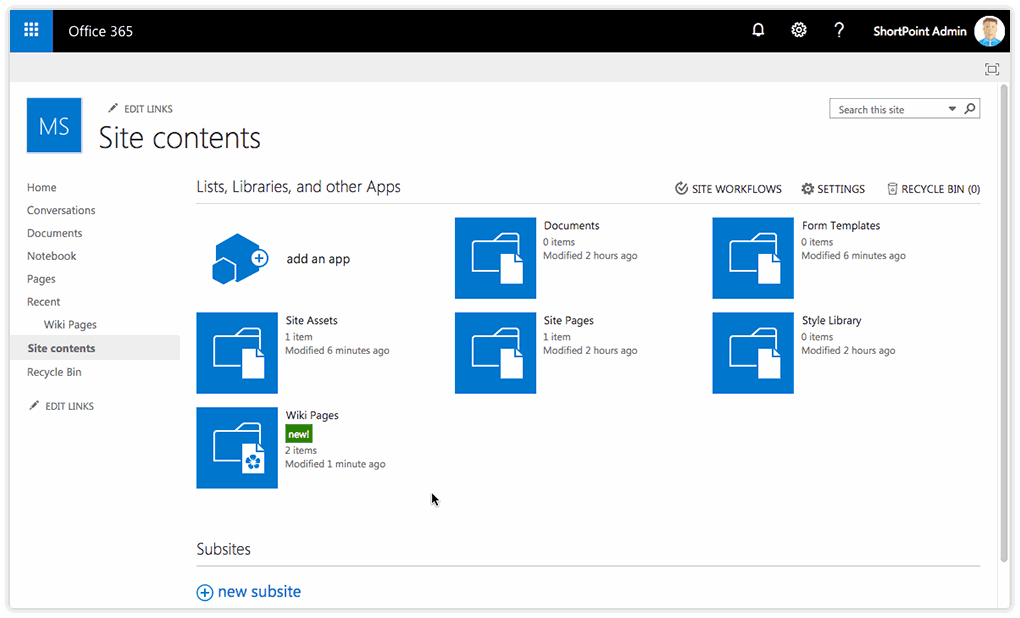This screenshot has width=1020, height=618.
Task: Go to Home in left navigation
Action: pos(42,187)
